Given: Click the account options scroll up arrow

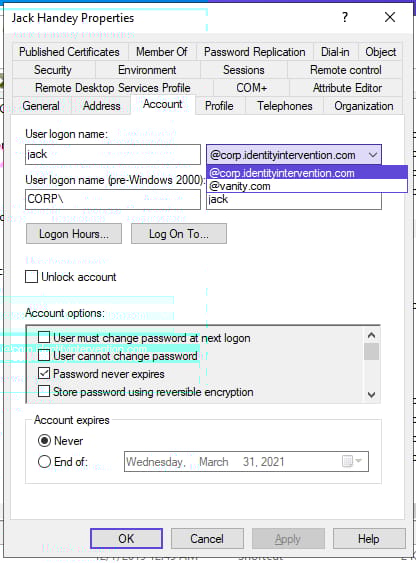Looking at the screenshot, I should (371, 335).
